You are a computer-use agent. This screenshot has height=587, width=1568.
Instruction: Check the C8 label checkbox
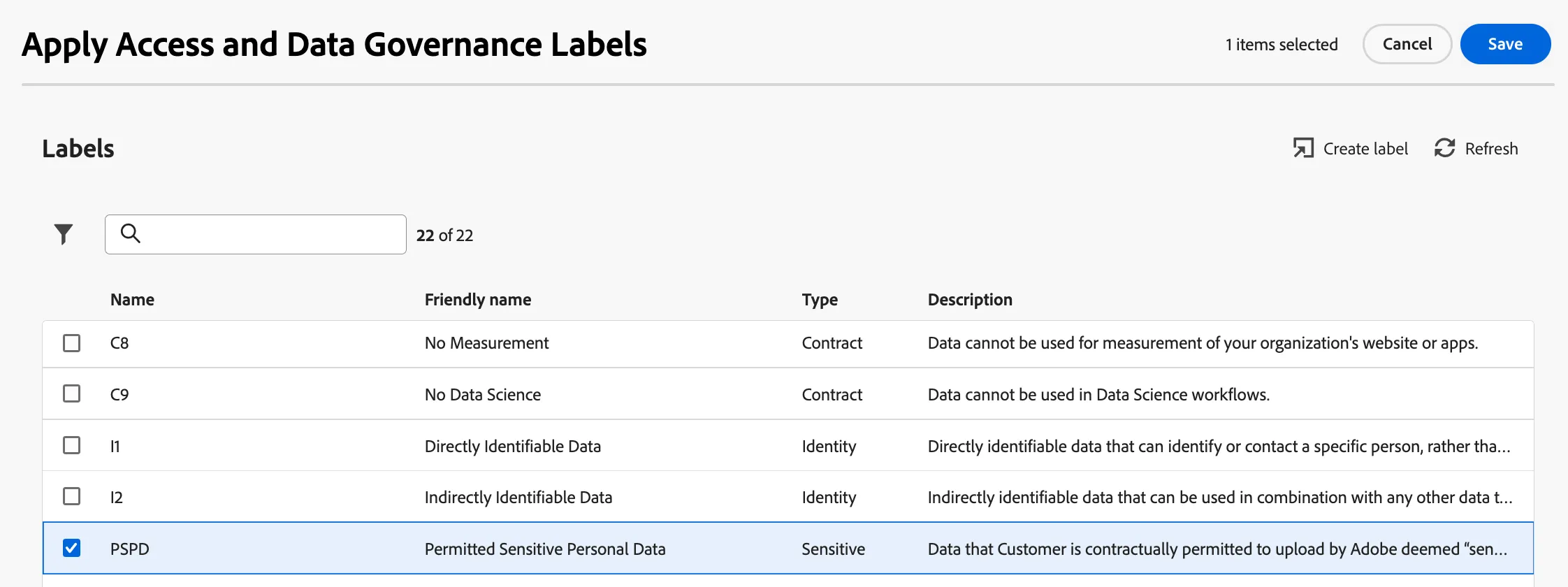coord(71,343)
